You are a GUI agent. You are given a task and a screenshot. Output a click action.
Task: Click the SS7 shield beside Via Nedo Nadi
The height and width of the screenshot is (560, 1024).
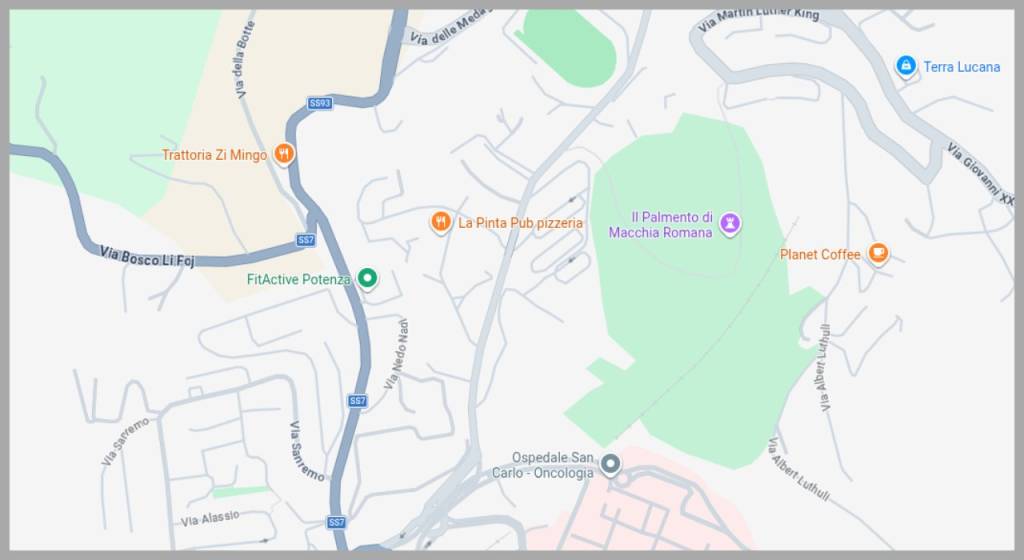(357, 401)
